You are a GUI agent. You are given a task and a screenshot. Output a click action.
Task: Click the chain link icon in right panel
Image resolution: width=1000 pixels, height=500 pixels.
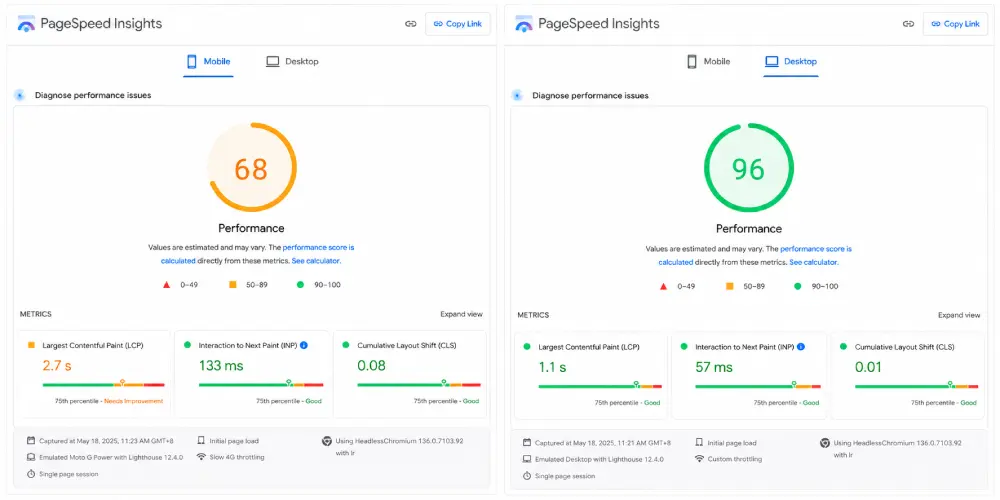coord(908,24)
